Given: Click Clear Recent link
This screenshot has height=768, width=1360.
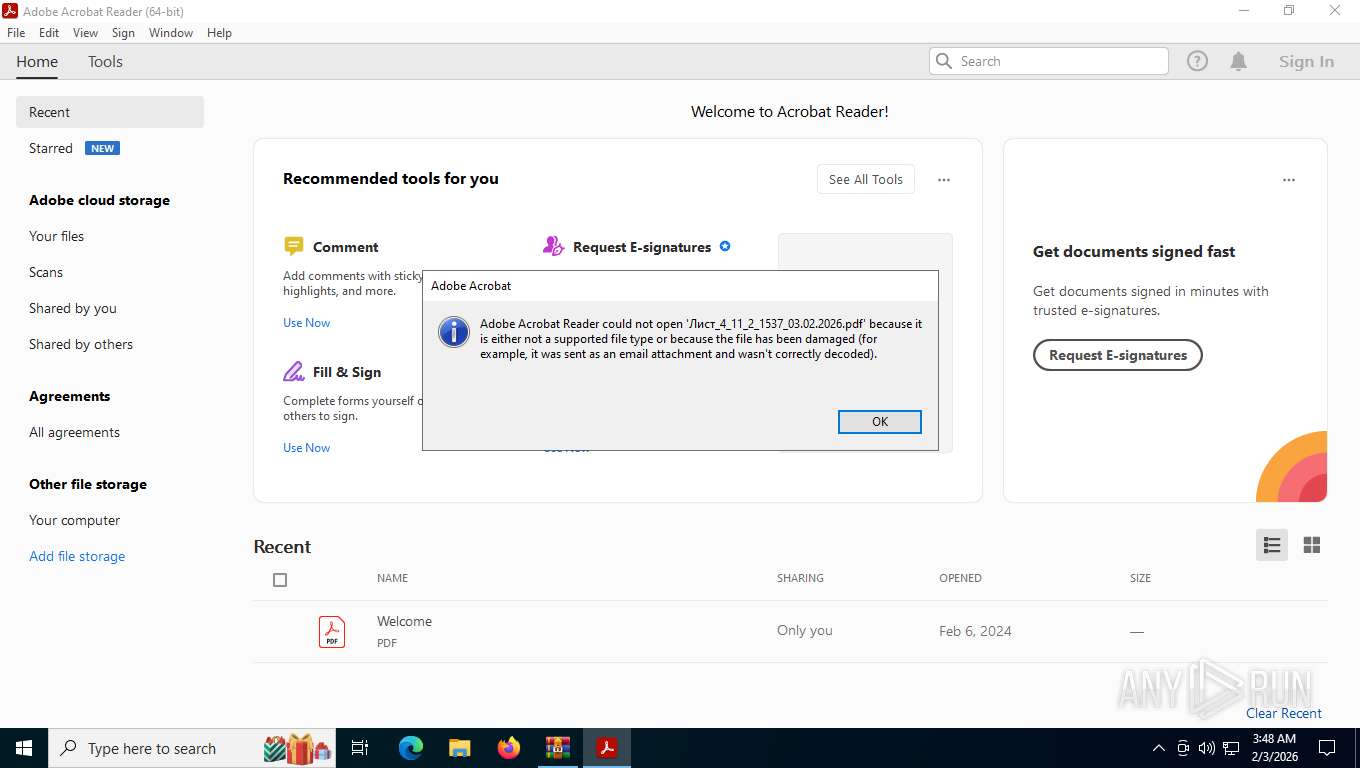Looking at the screenshot, I should 1284,713.
